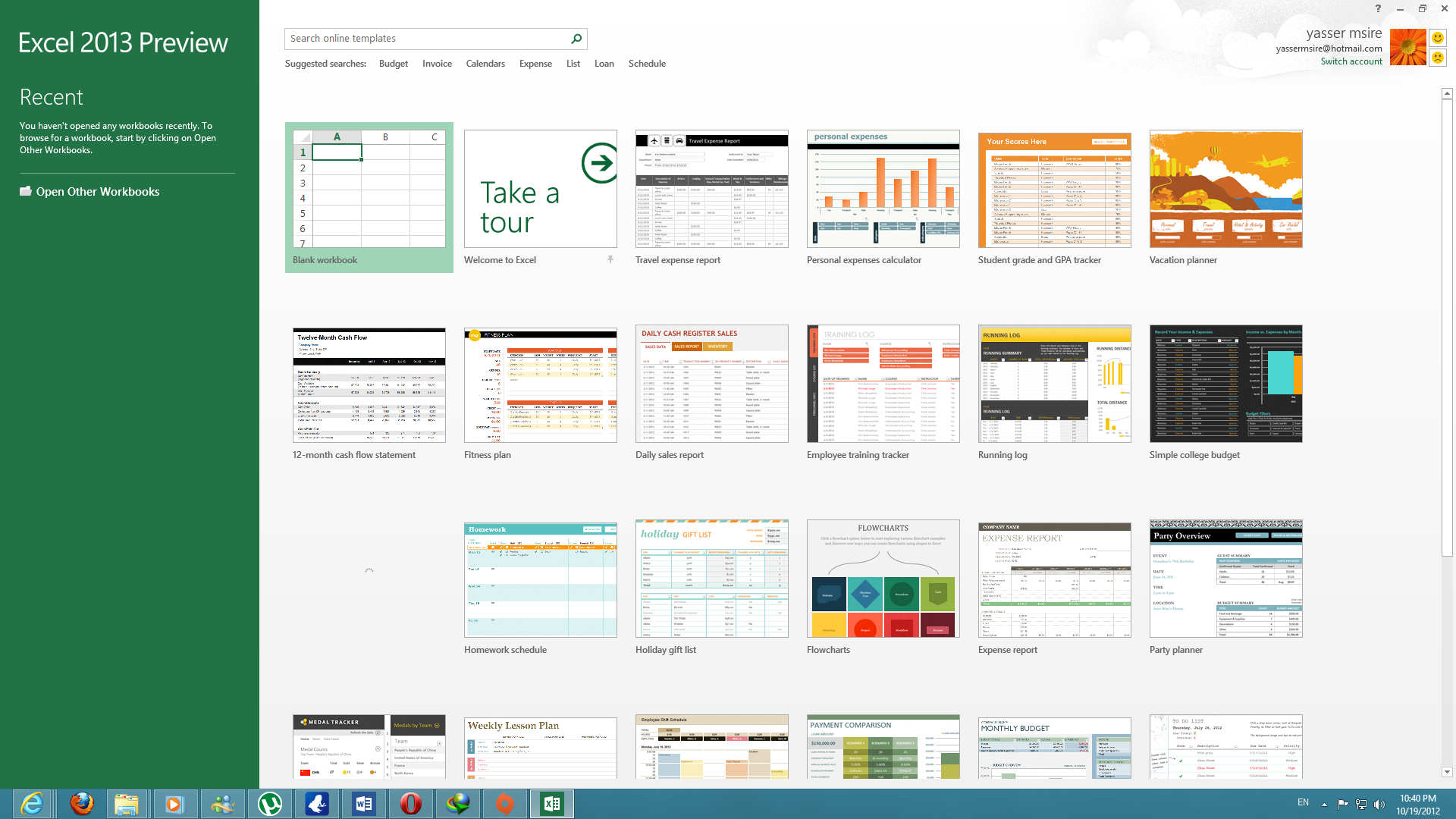Open the Take a tour template

click(x=541, y=189)
